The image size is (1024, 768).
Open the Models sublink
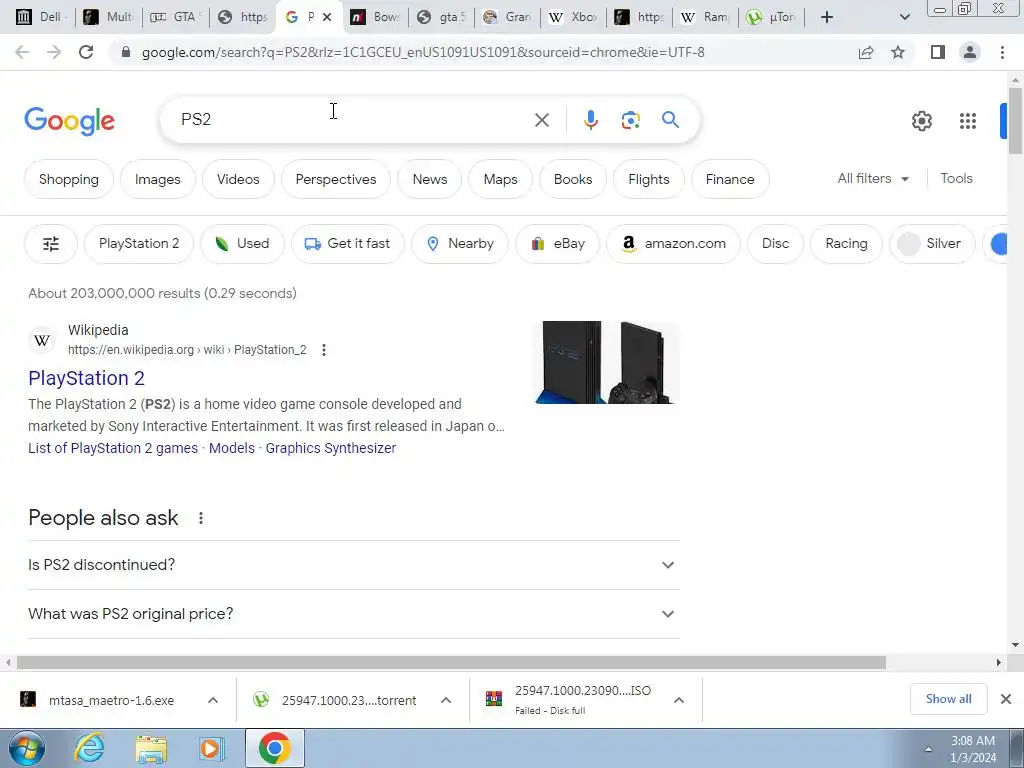coord(232,448)
